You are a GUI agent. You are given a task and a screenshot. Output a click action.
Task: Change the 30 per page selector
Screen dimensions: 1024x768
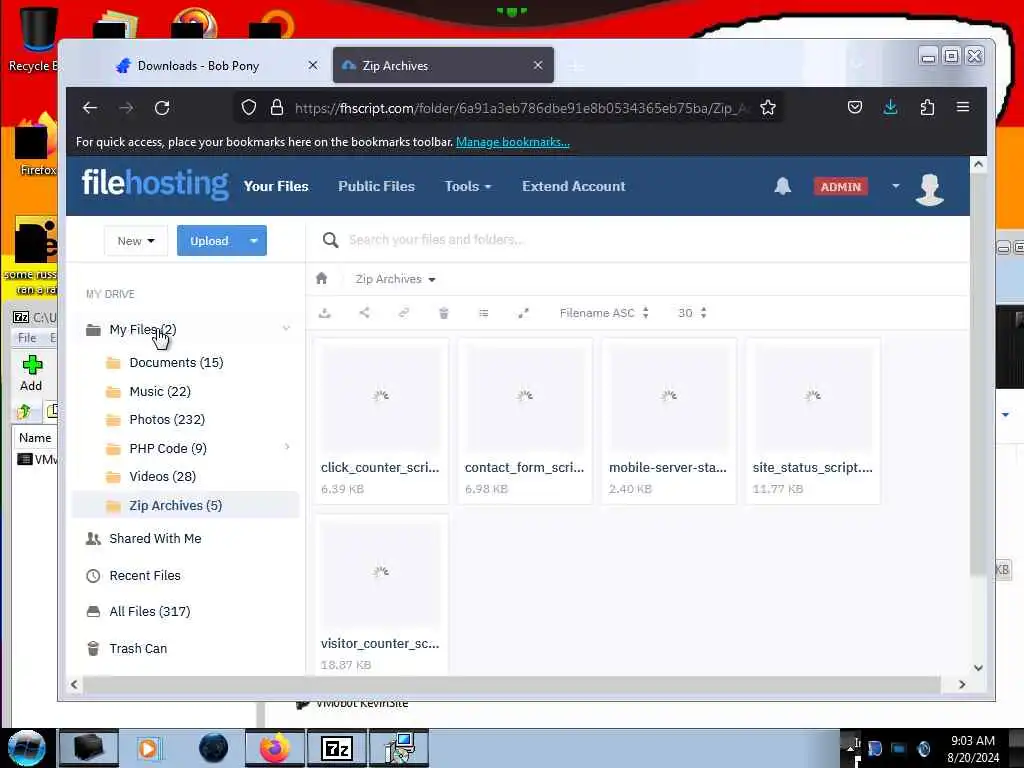692,313
